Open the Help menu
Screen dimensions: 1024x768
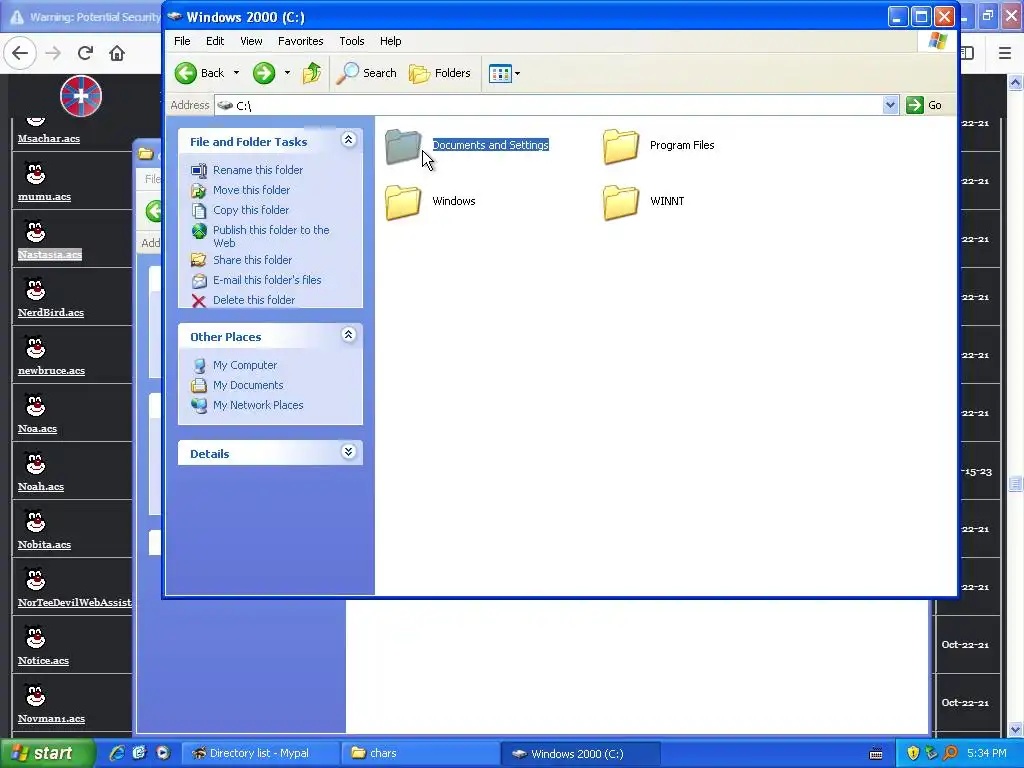coord(391,41)
